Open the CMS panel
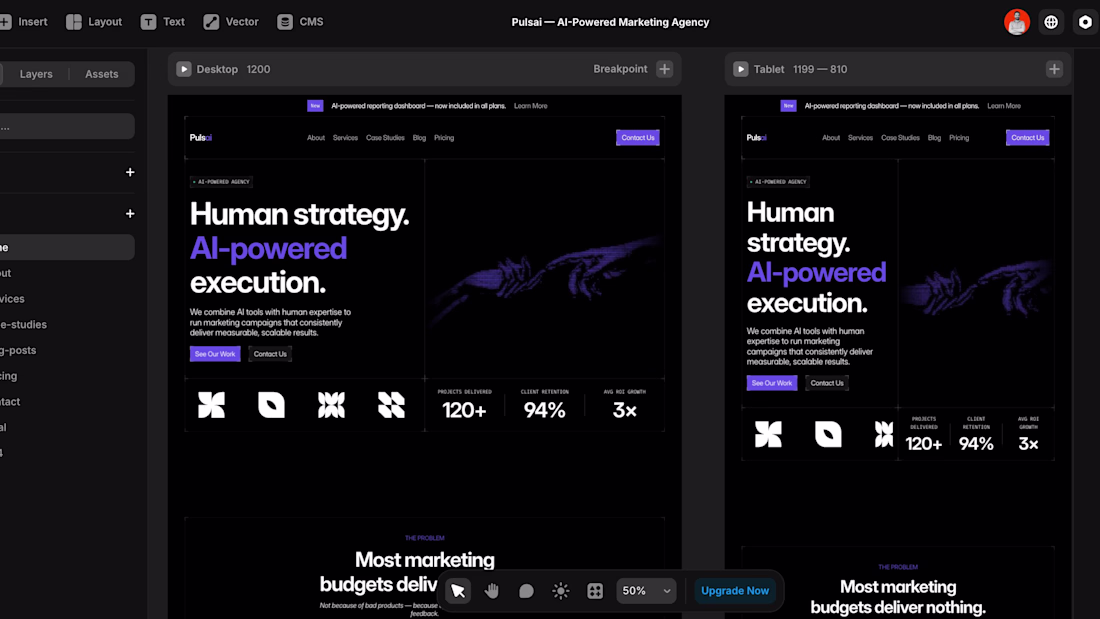 300,22
